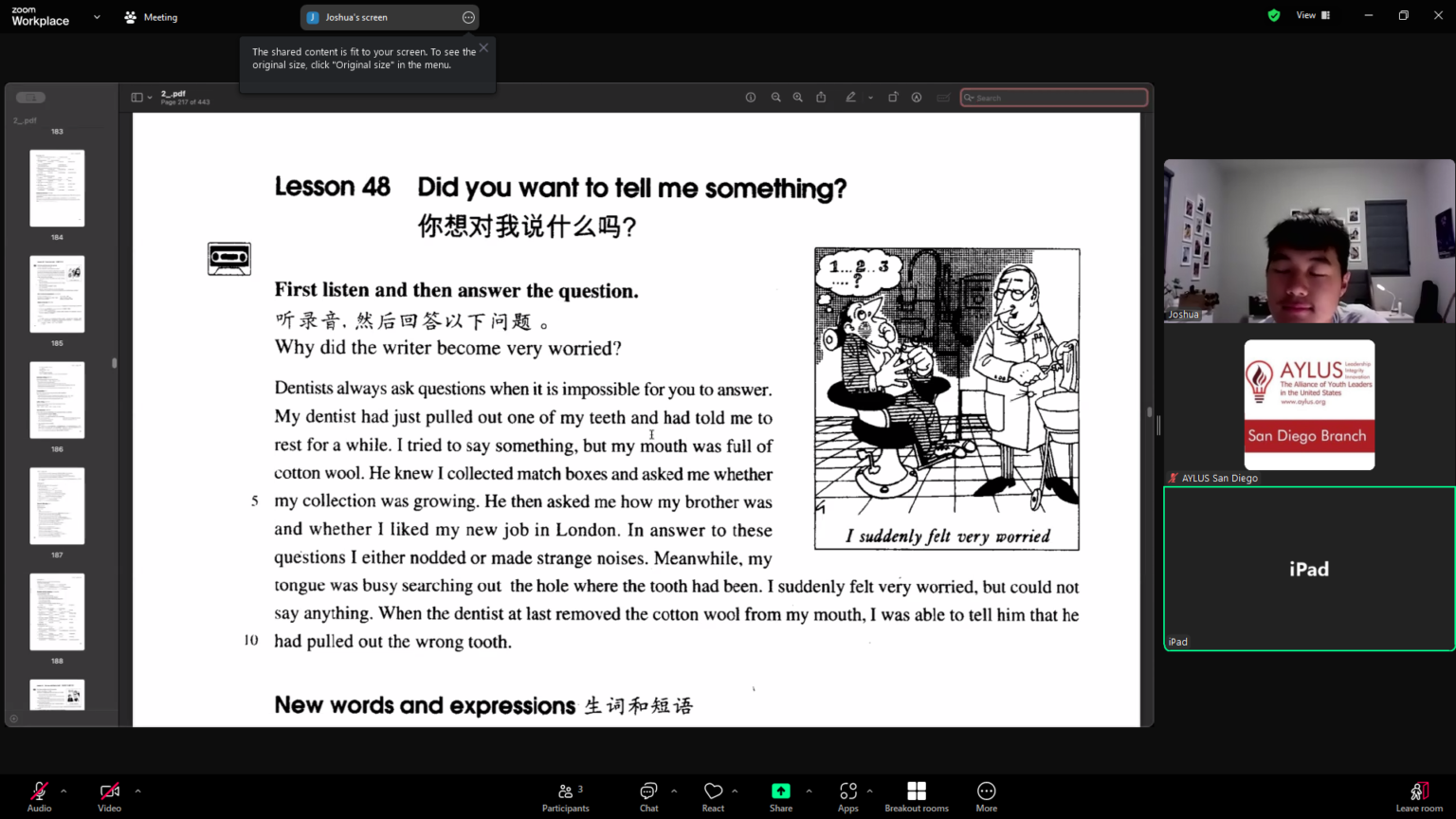The height and width of the screenshot is (819, 1456).
Task: Select the highlight pen tool
Action: 850,98
